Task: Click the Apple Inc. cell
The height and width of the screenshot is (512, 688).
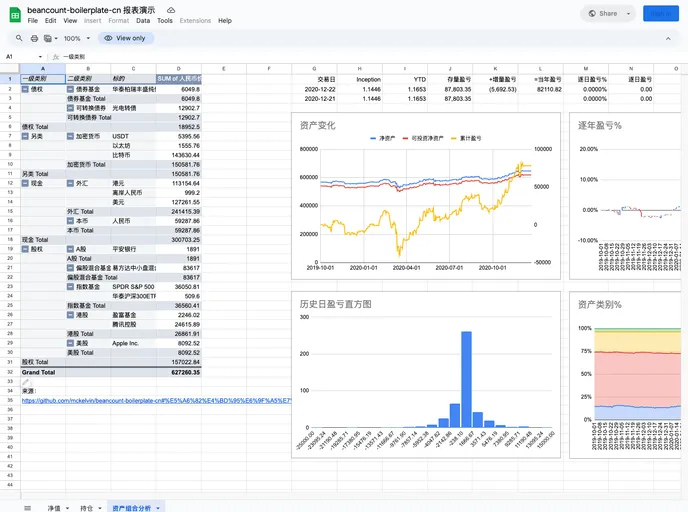Action: tap(133, 344)
